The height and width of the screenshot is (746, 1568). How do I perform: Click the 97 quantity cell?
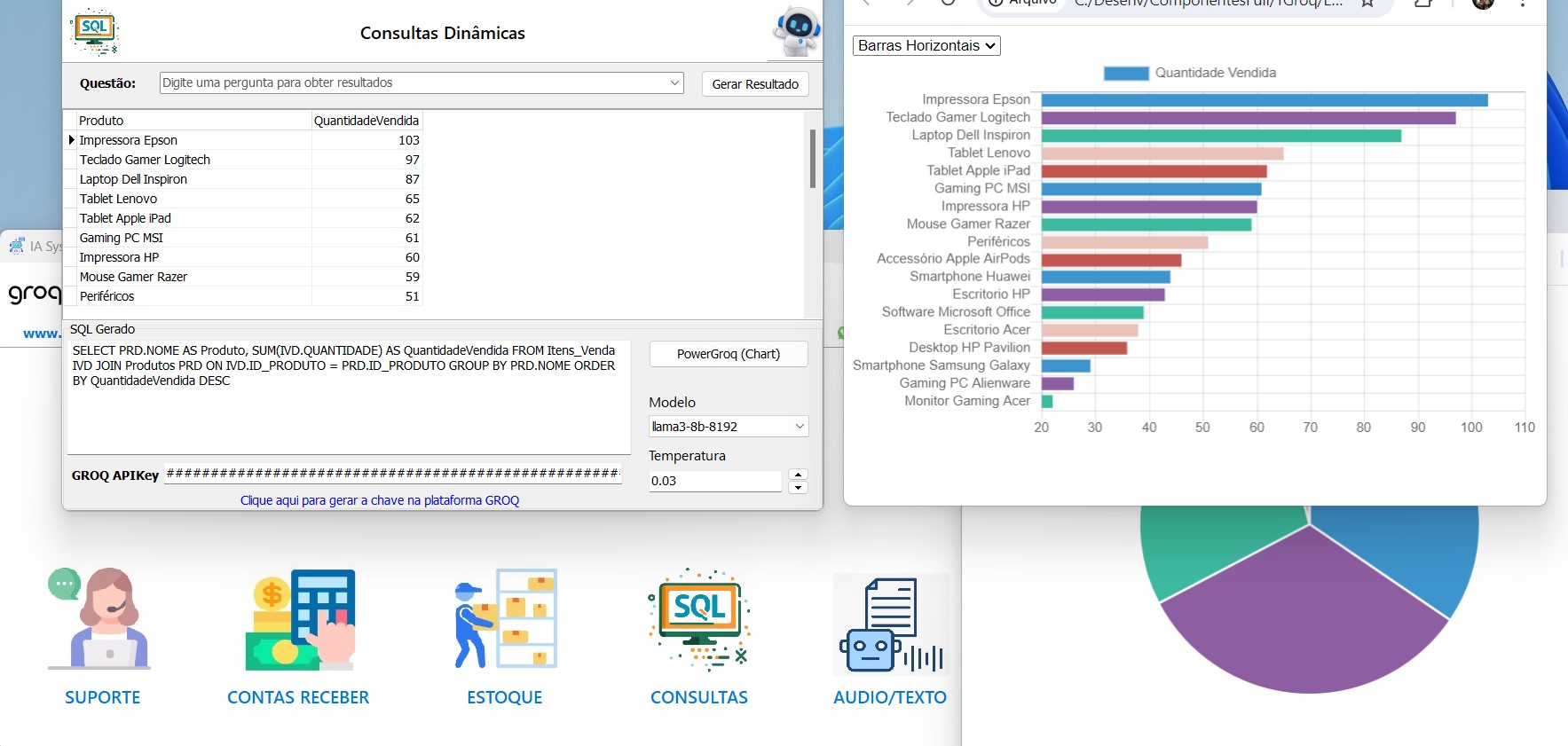[367, 160]
